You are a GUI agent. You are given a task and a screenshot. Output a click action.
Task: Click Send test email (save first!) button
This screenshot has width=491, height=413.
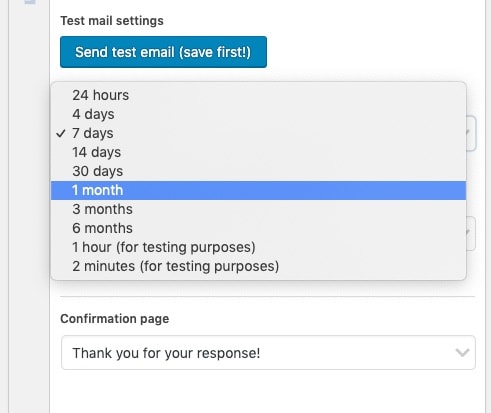click(x=163, y=52)
